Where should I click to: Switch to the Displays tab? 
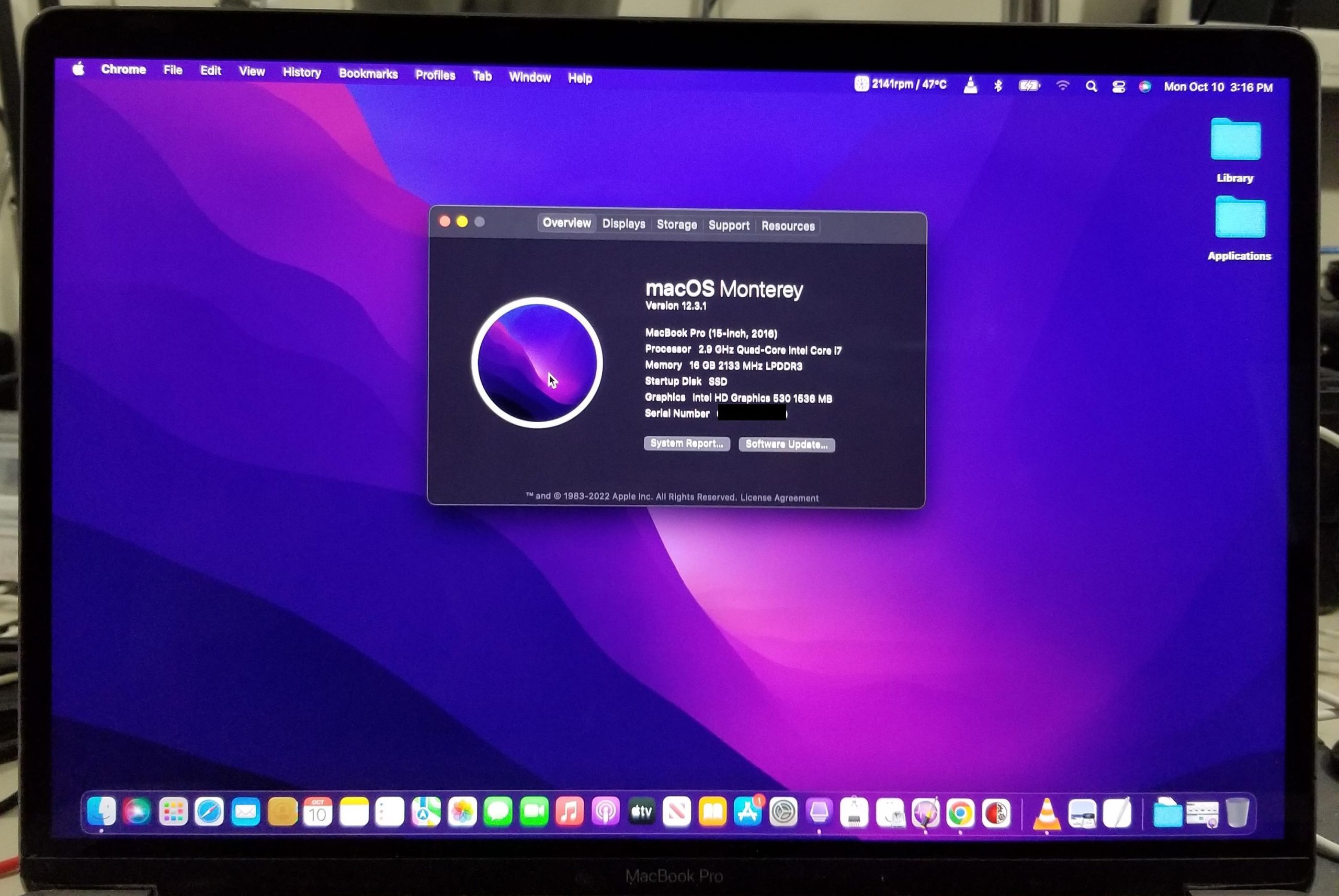click(x=623, y=224)
